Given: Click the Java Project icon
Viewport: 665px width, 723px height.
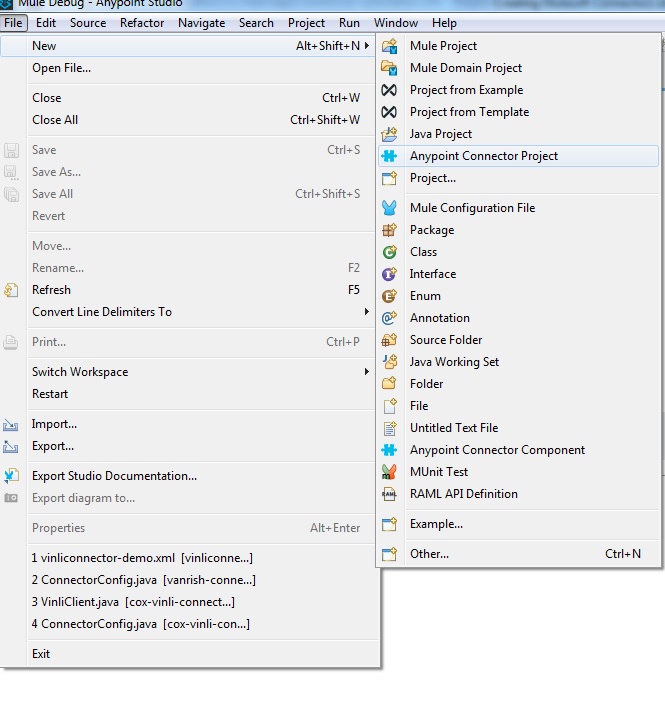Looking at the screenshot, I should pyautogui.click(x=389, y=134).
